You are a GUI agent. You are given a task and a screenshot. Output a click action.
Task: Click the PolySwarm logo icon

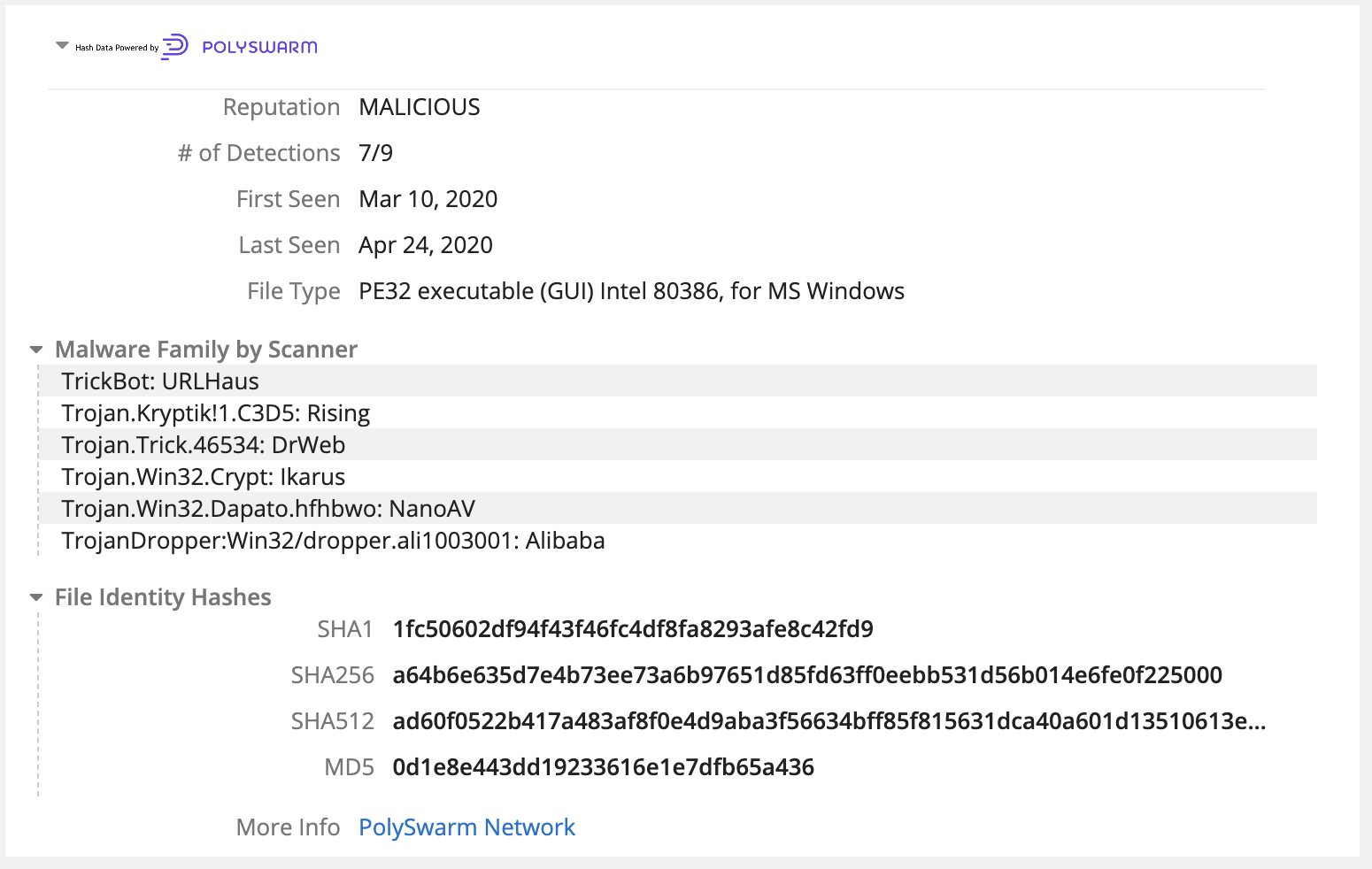(175, 46)
